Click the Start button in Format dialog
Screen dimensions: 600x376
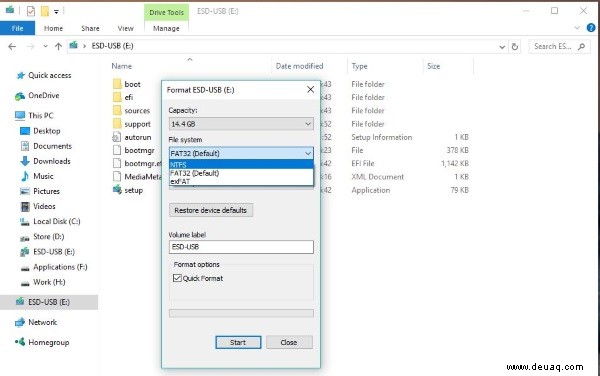238,342
